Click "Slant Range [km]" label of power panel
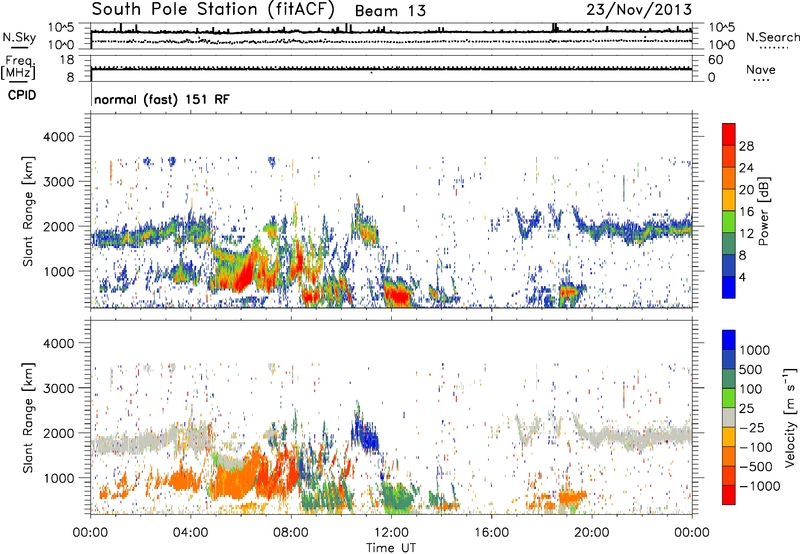Image resolution: width=800 pixels, height=554 pixels. [x=28, y=211]
